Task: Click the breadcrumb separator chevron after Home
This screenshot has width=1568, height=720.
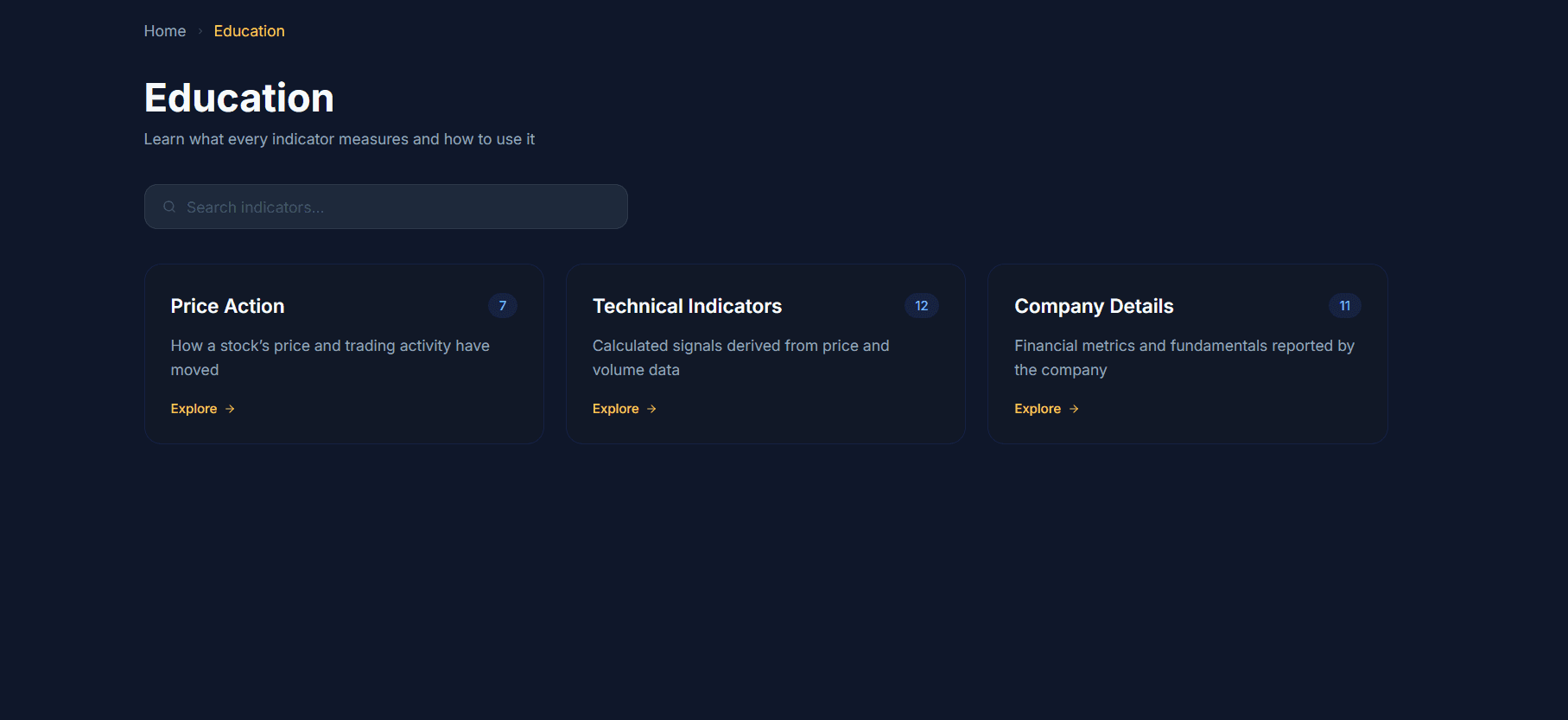Action: (200, 31)
